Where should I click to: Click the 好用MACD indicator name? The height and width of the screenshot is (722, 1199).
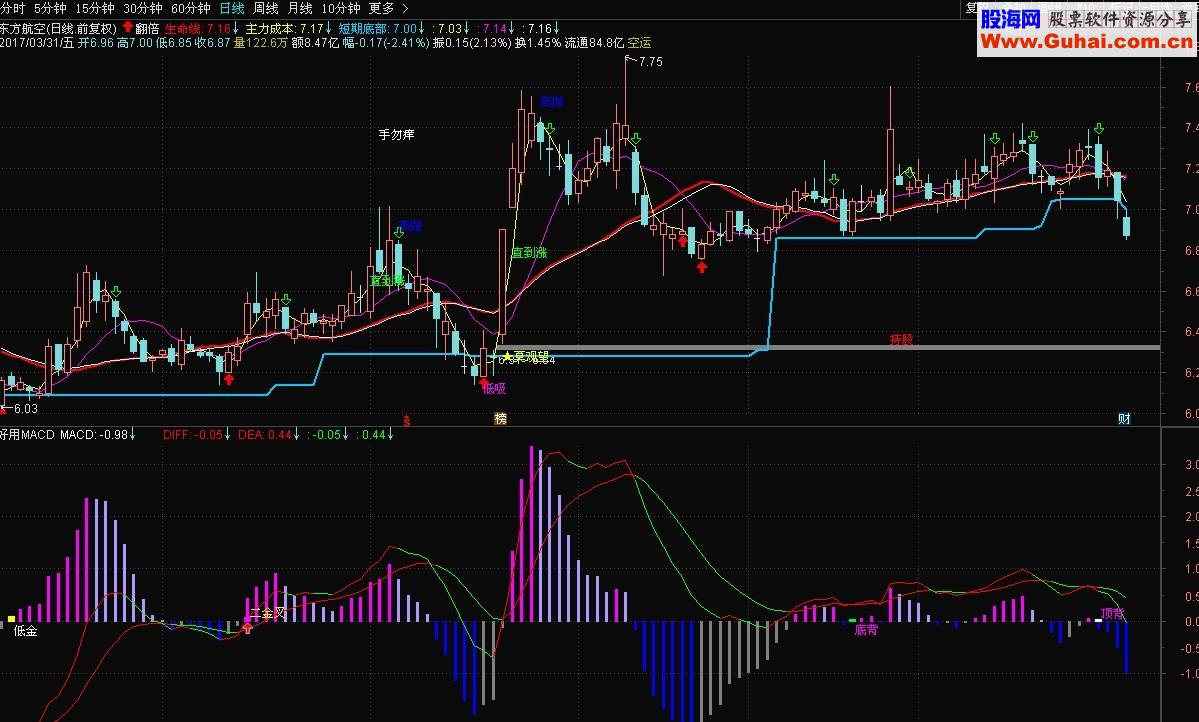[x=28, y=434]
